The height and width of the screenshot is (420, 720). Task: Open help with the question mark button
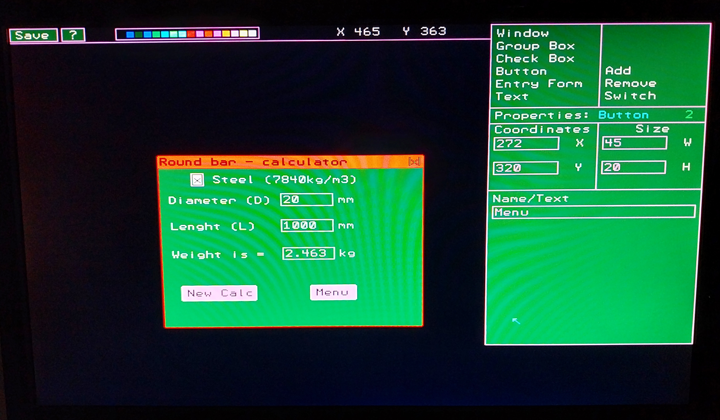tap(73, 35)
